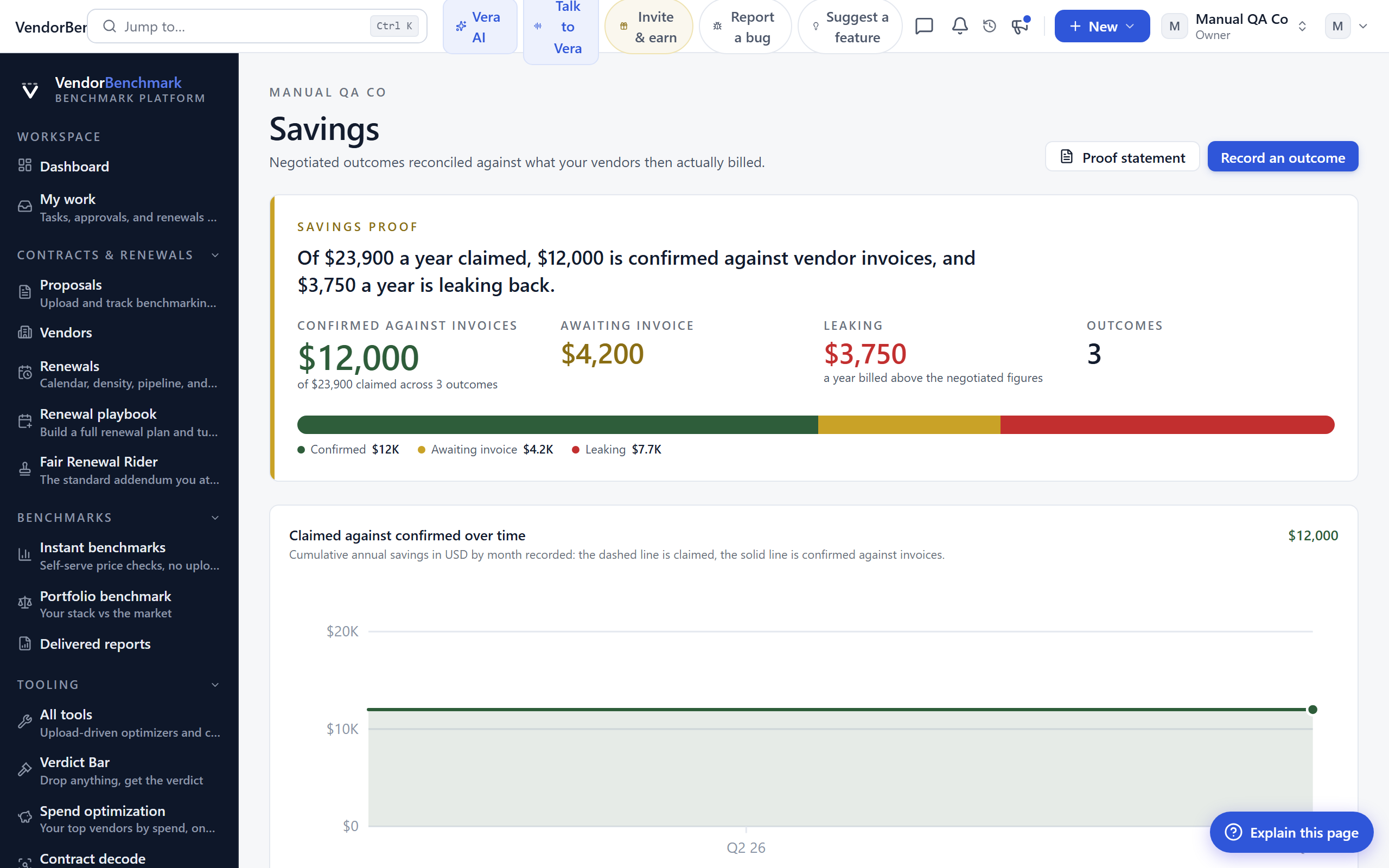This screenshot has width=1389, height=868.
Task: Click the All tools wrench icon
Action: tap(24, 722)
